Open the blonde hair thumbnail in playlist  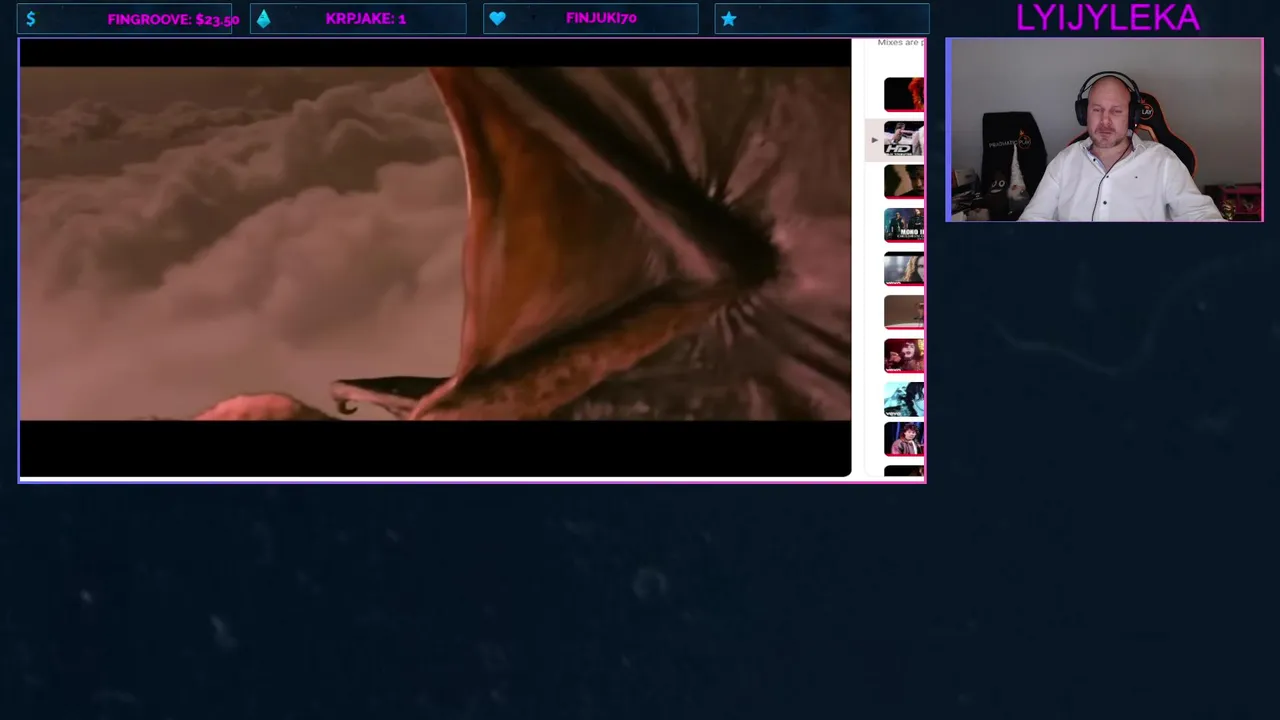coord(904,269)
